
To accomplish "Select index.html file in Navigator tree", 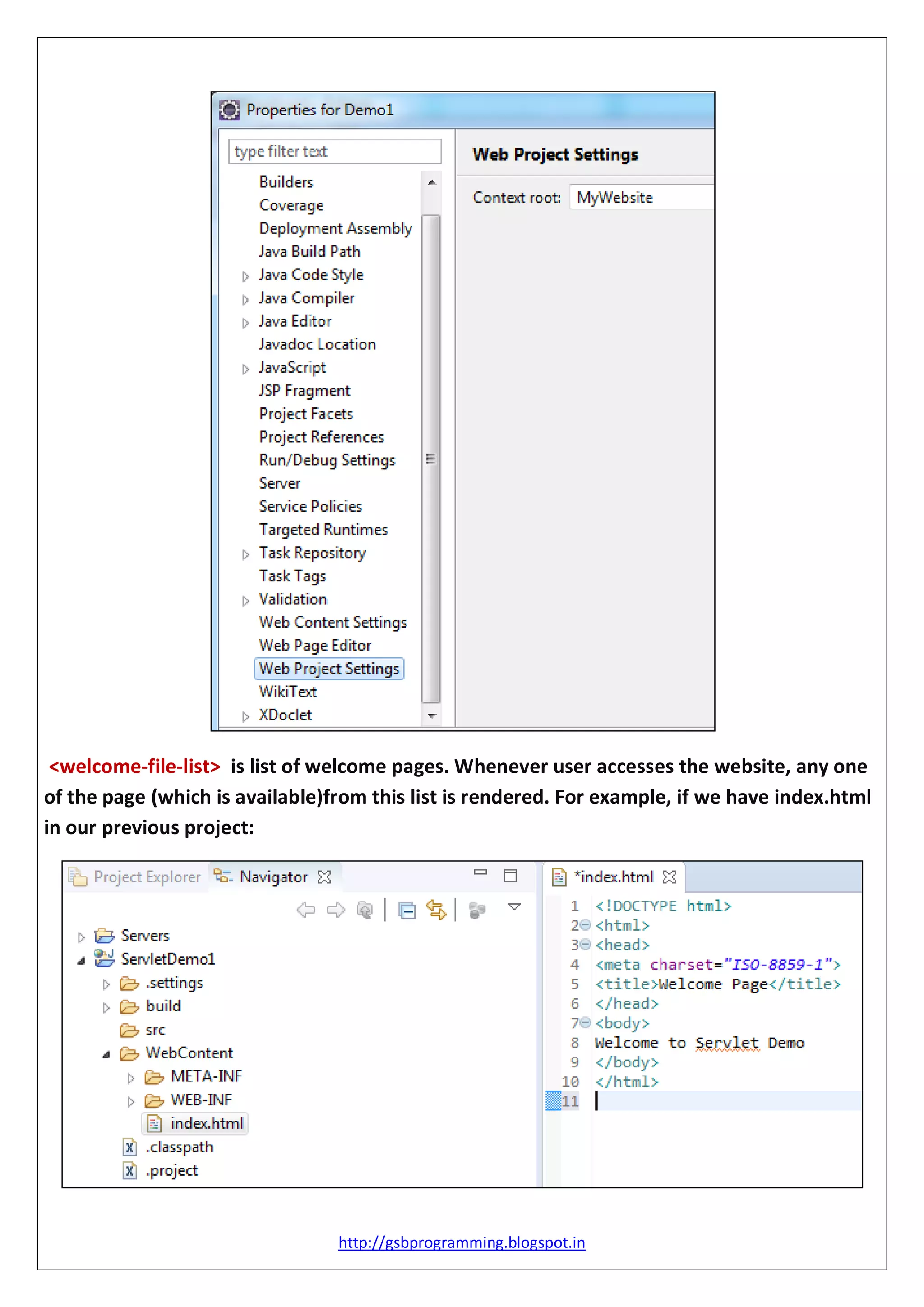I will point(195,1124).
